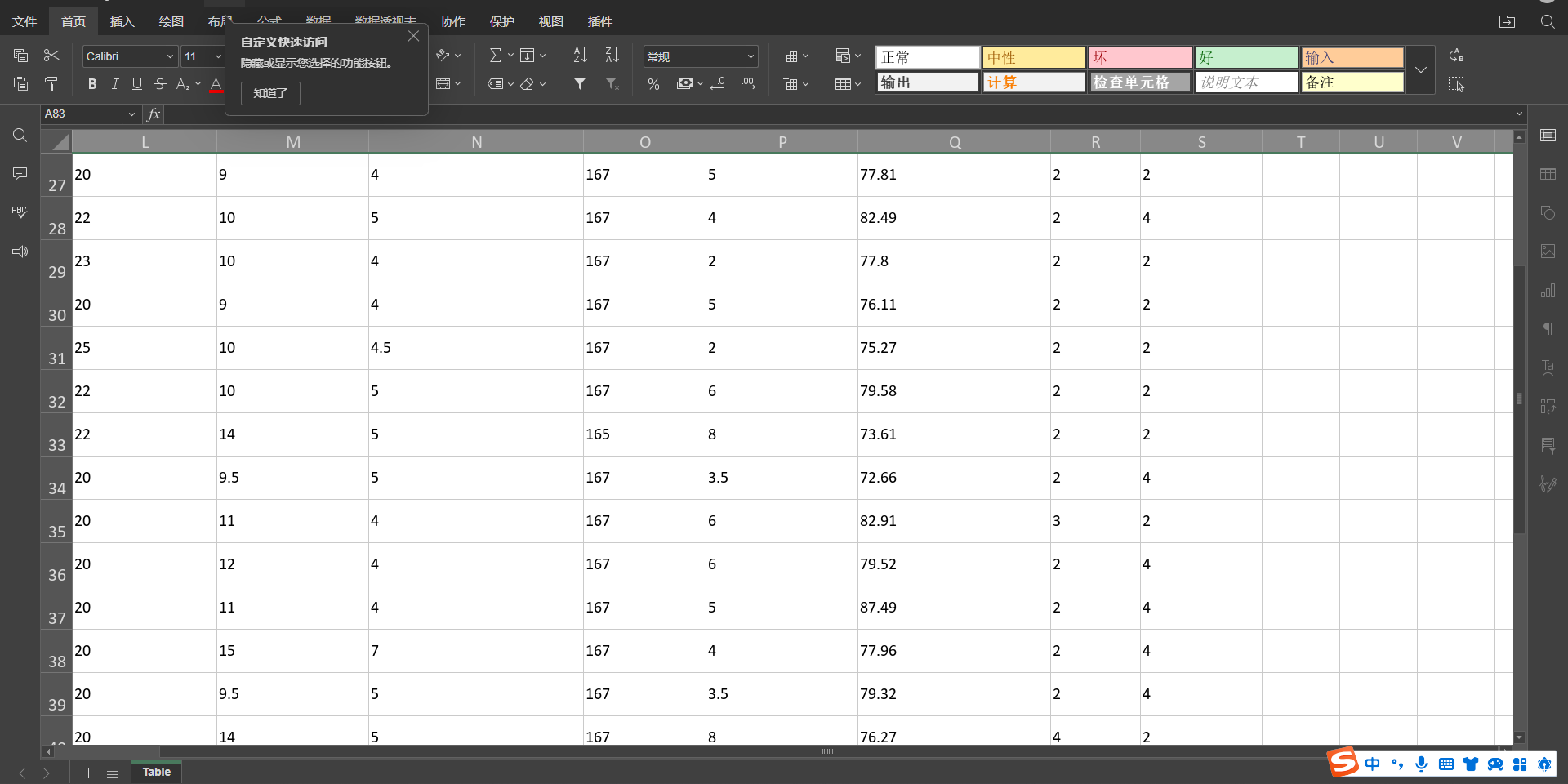The image size is (1568, 784).
Task: Open Chart Settings in right sidebar
Action: (x=1548, y=291)
